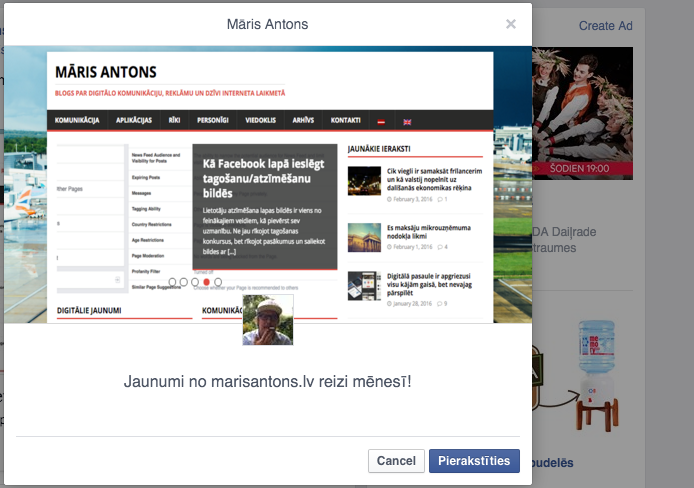Screen dimensions: 694x488
Task: Click Expiring Posts in the slide screenshot
Action: [x=146, y=177]
